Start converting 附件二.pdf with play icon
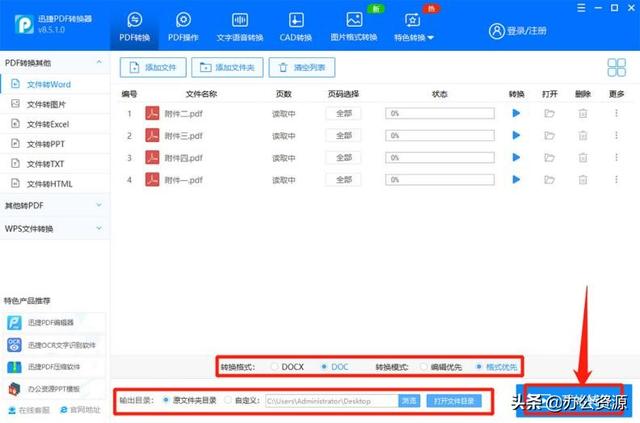 516,113
